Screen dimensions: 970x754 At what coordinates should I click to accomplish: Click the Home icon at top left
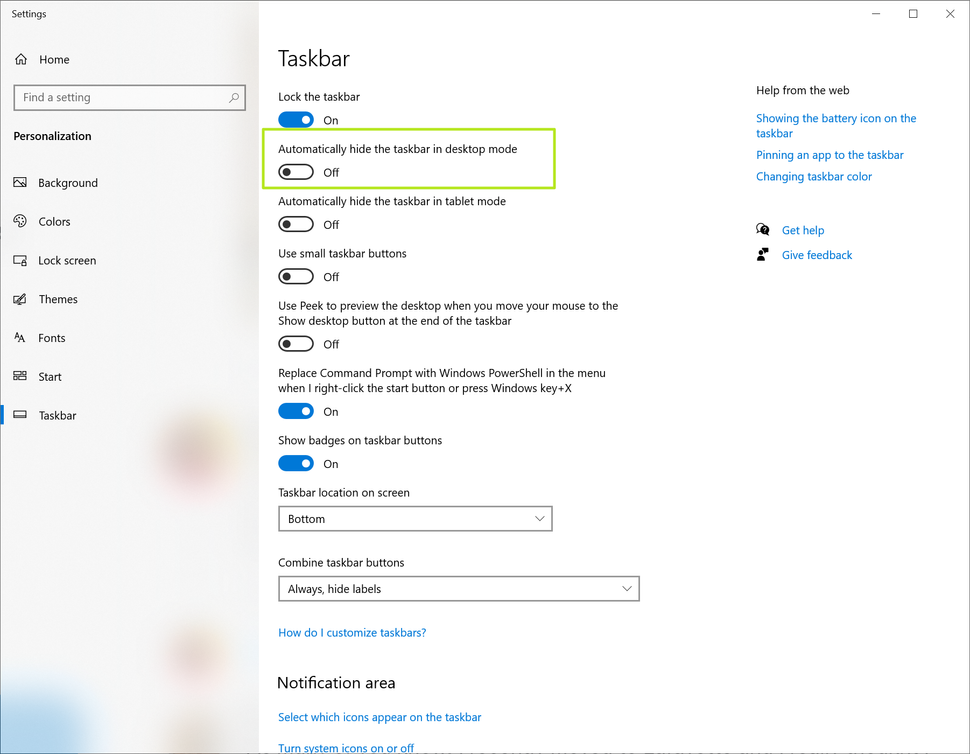21,59
